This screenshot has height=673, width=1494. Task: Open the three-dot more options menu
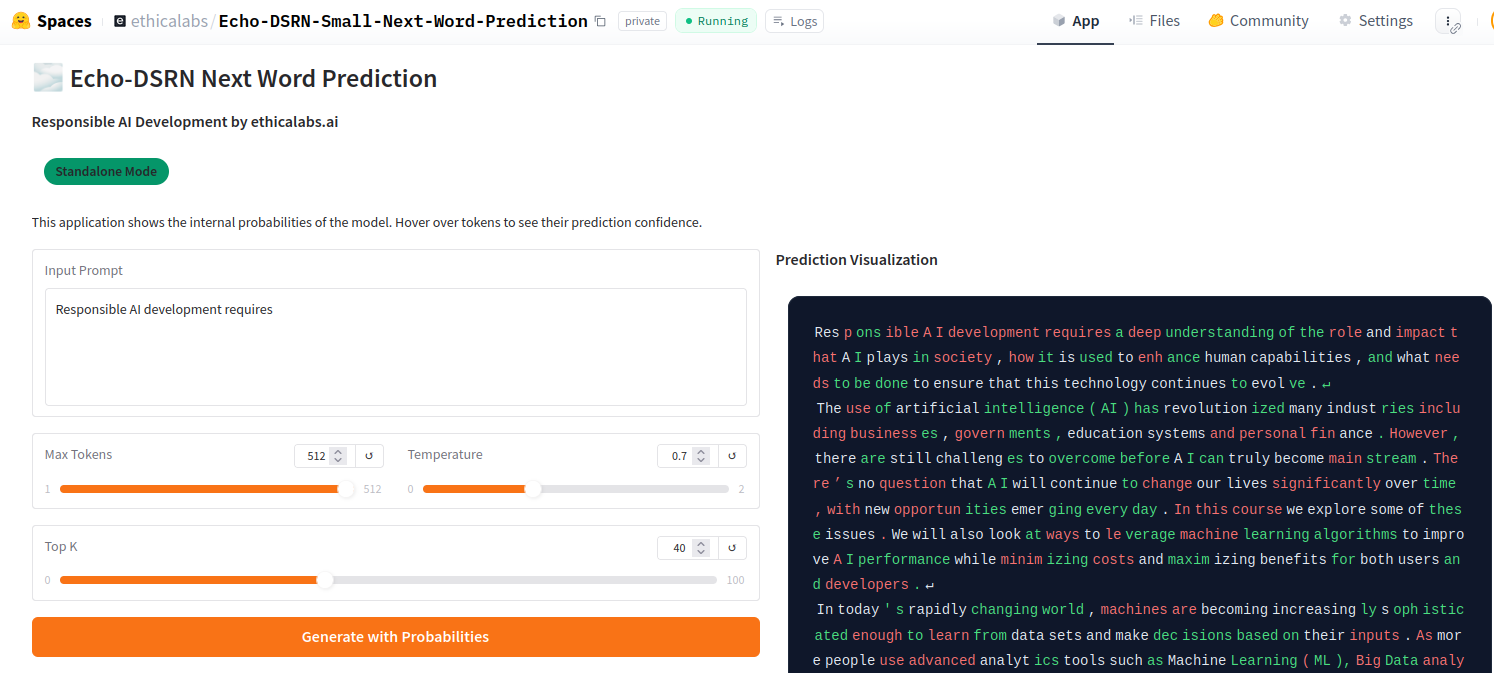[x=1448, y=21]
